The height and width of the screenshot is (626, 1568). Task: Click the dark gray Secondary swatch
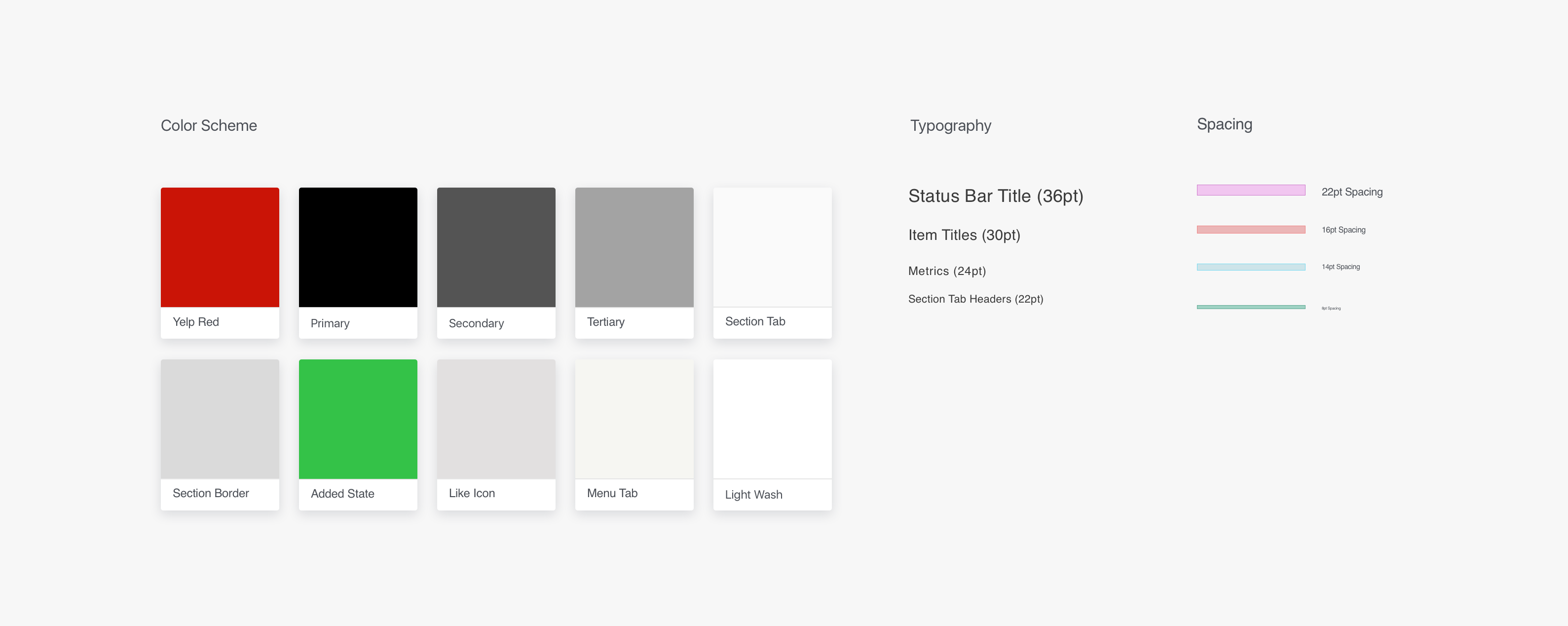(x=496, y=247)
